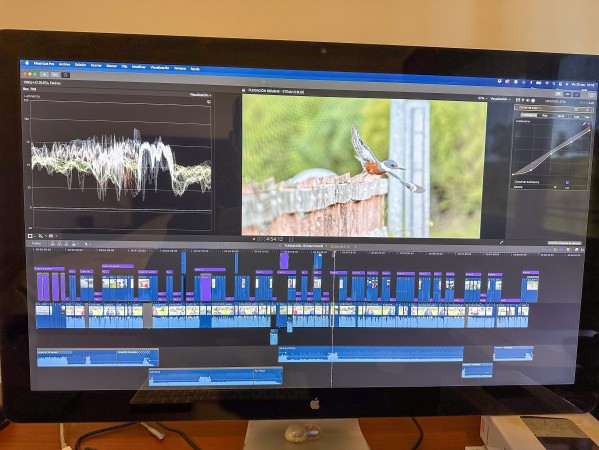Viewport: 599px width, 450px height.
Task: Open the Clip menu
Action: (124, 66)
